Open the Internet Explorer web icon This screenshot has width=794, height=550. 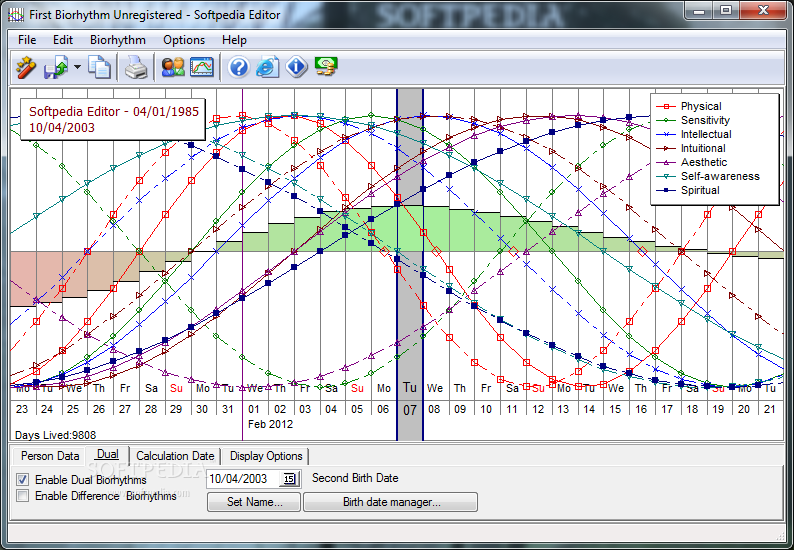pyautogui.click(x=267, y=67)
